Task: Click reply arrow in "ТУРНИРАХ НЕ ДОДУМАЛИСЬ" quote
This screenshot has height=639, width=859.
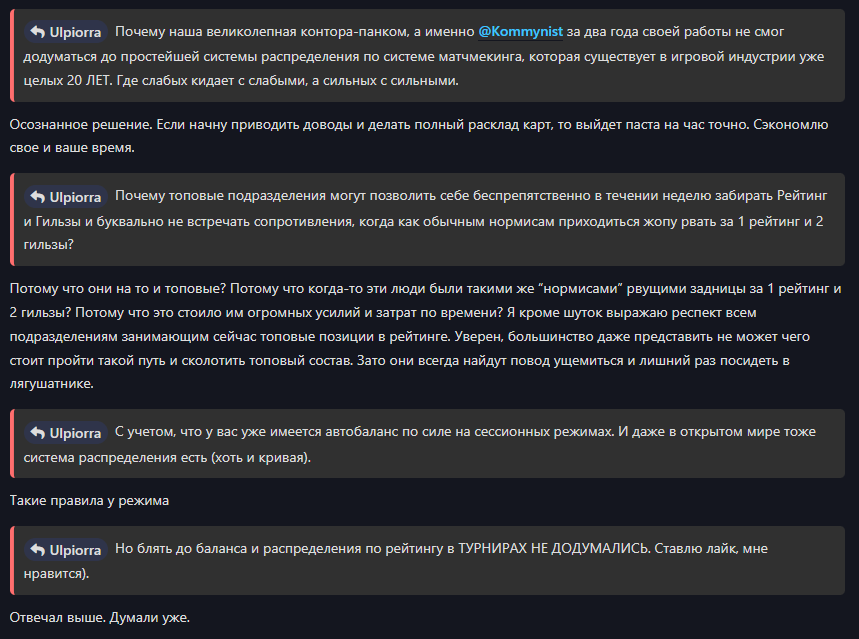Action: (37, 550)
